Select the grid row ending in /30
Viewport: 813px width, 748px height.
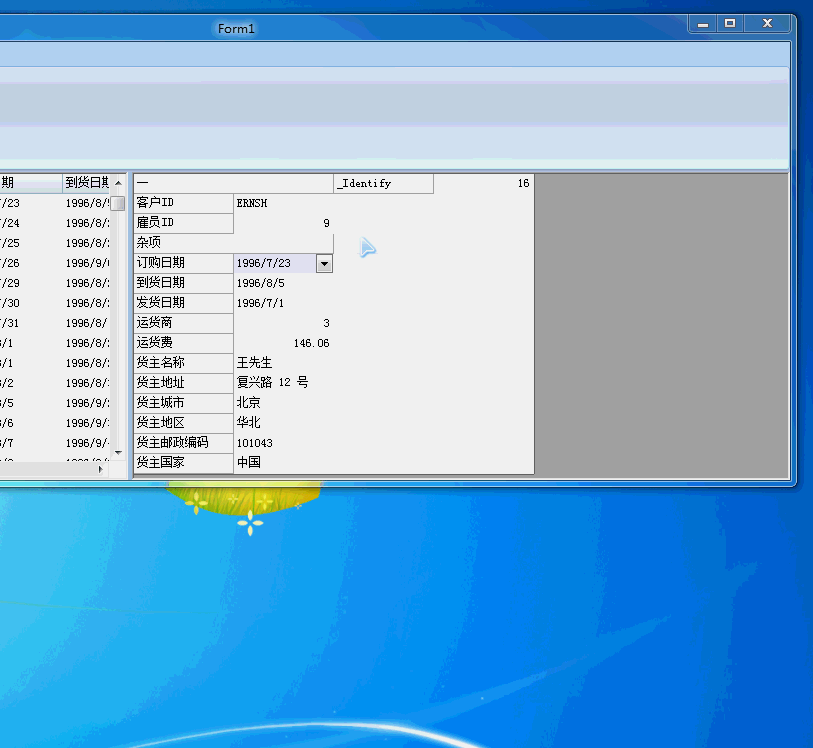(x=54, y=303)
